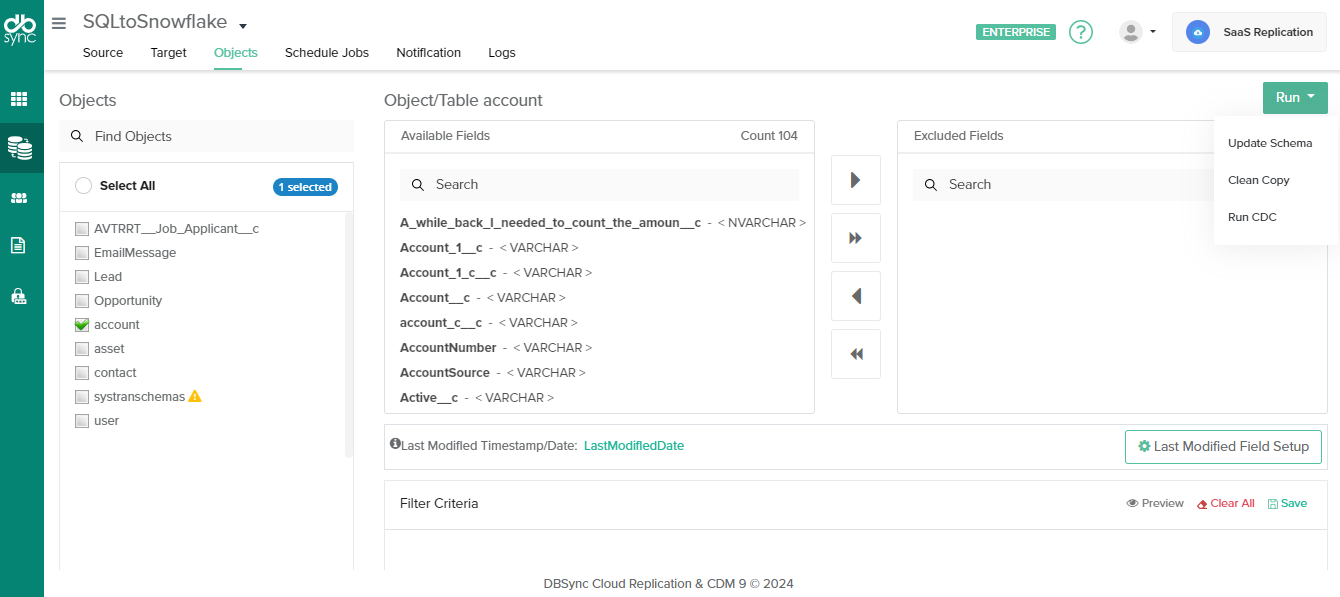Move all fields to excluded with double right arrow
This screenshot has height=597, width=1340.
click(x=856, y=238)
